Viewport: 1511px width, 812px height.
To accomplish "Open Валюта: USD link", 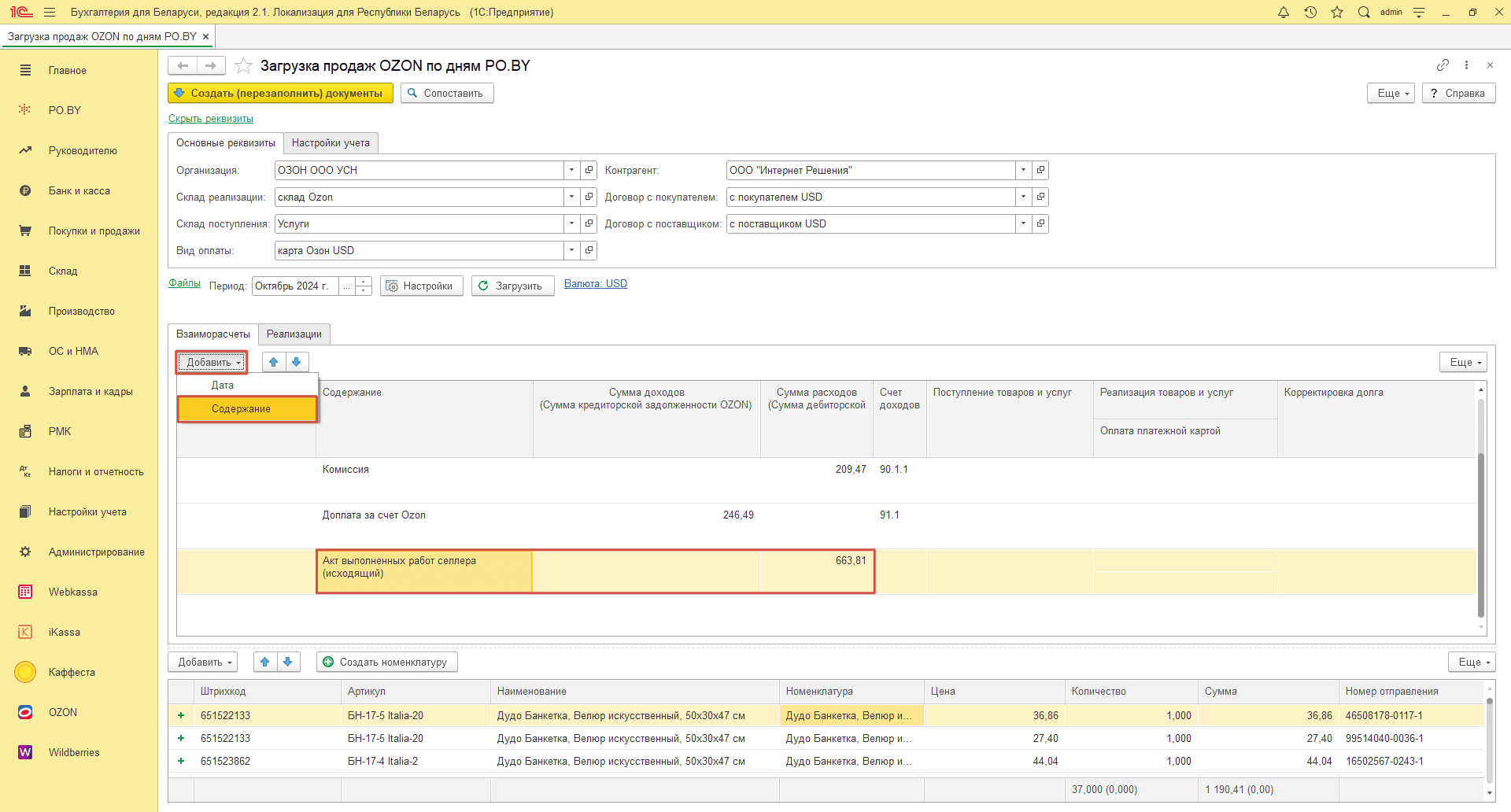I will 596,284.
